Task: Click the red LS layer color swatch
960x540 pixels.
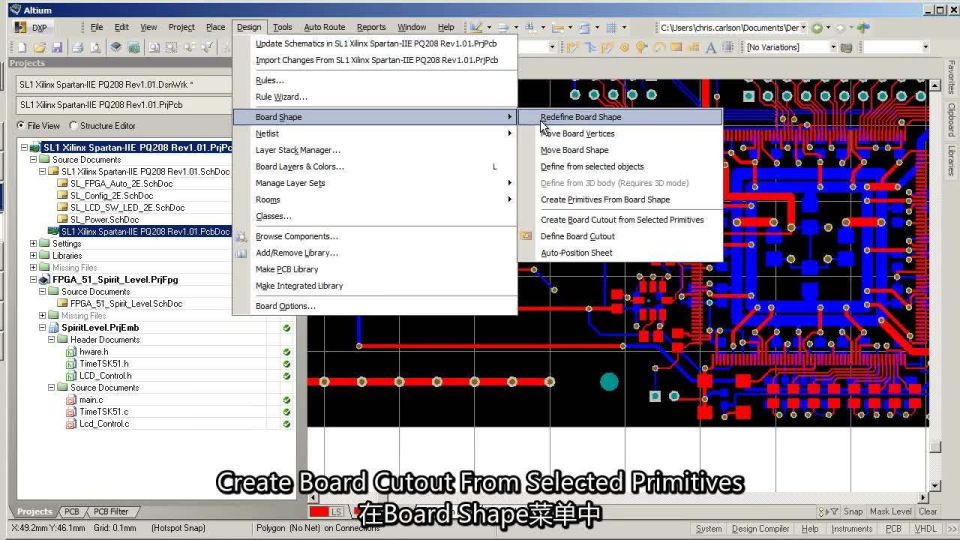Action: [x=319, y=511]
